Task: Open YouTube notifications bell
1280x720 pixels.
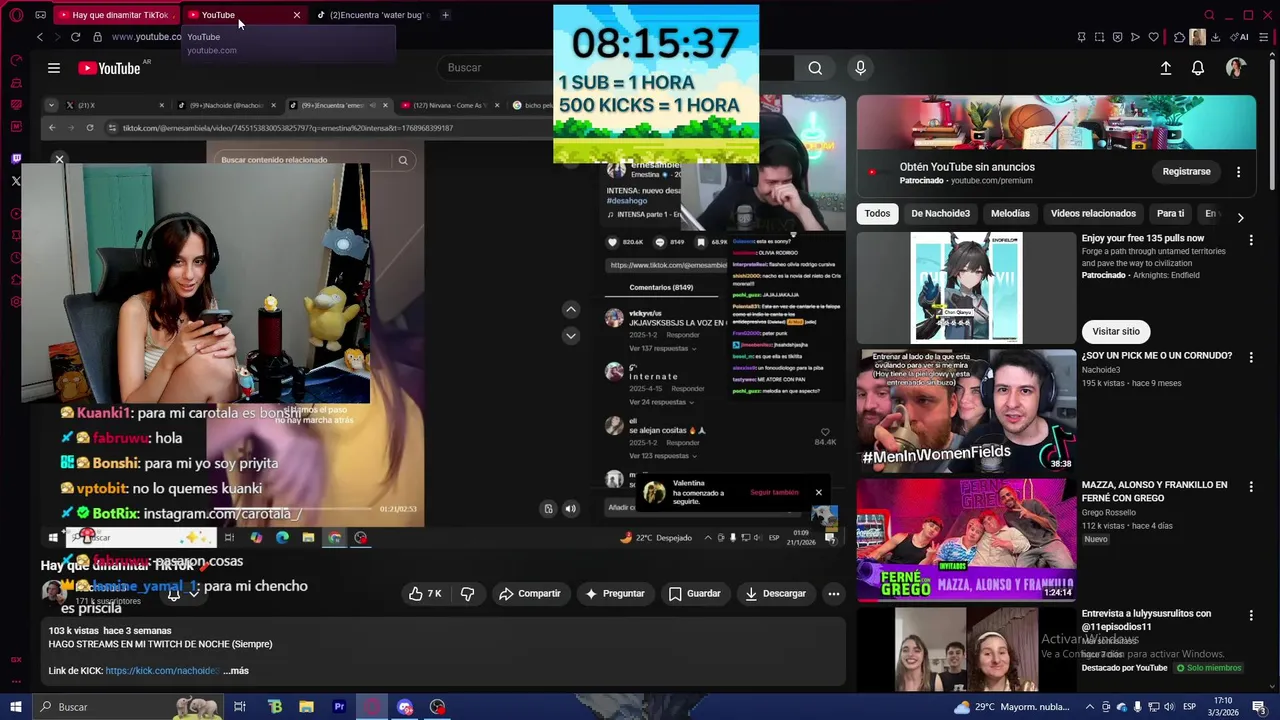Action: 1198,68
